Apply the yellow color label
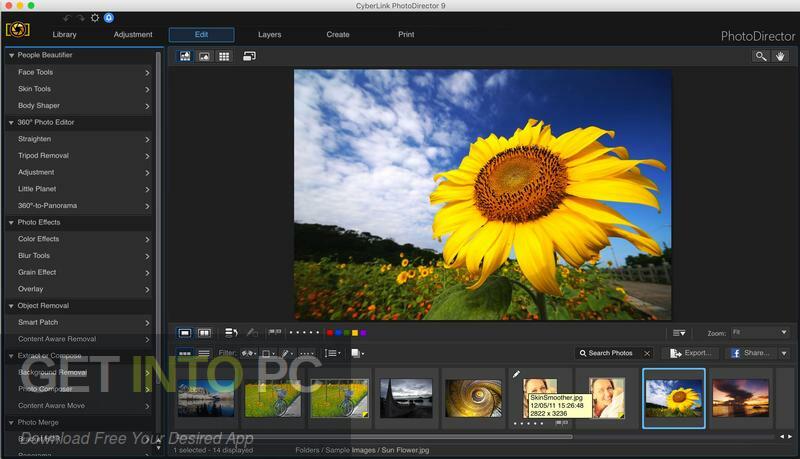The image size is (800, 459). [355, 333]
